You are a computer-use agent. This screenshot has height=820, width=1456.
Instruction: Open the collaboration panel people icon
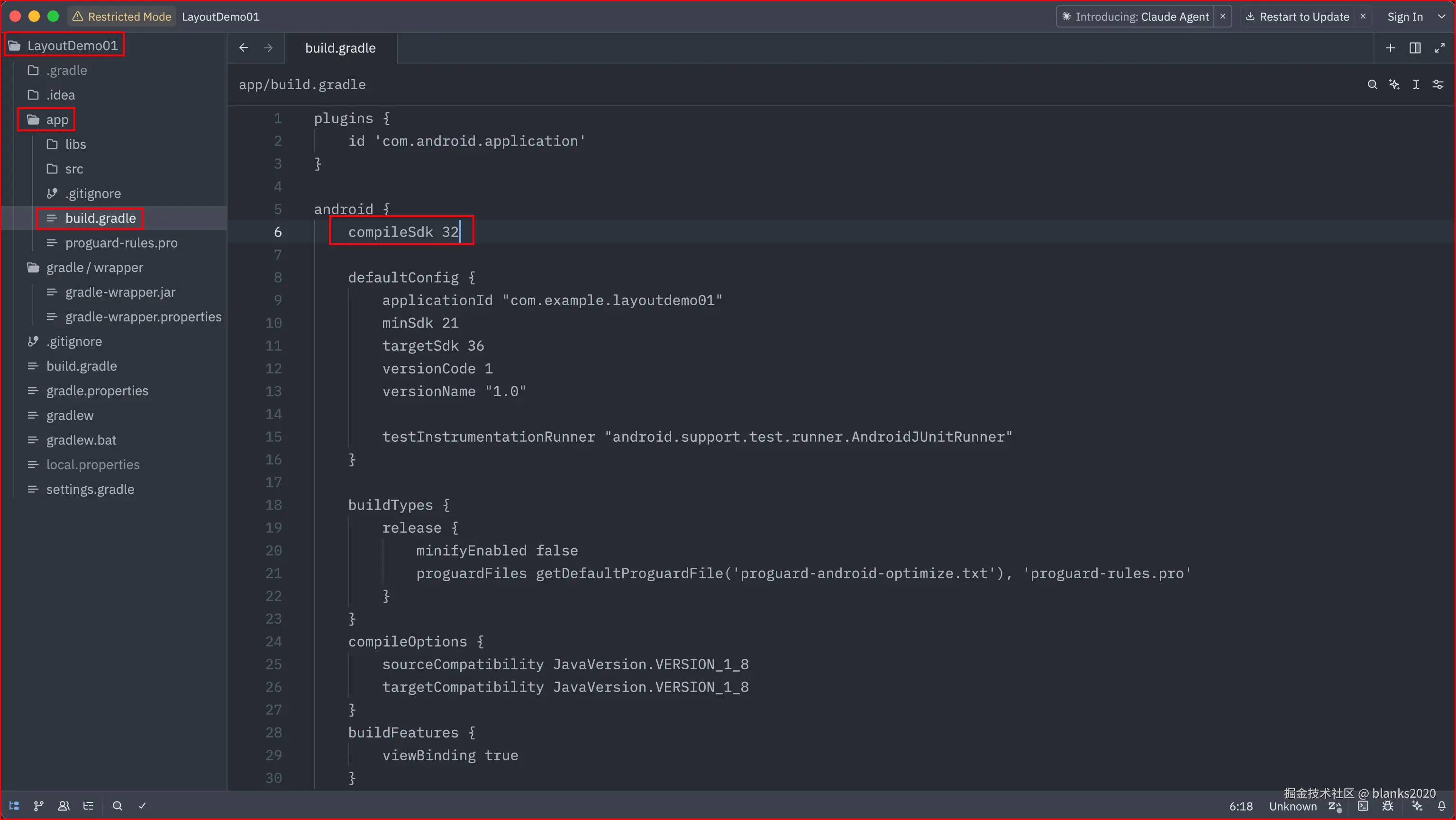64,806
